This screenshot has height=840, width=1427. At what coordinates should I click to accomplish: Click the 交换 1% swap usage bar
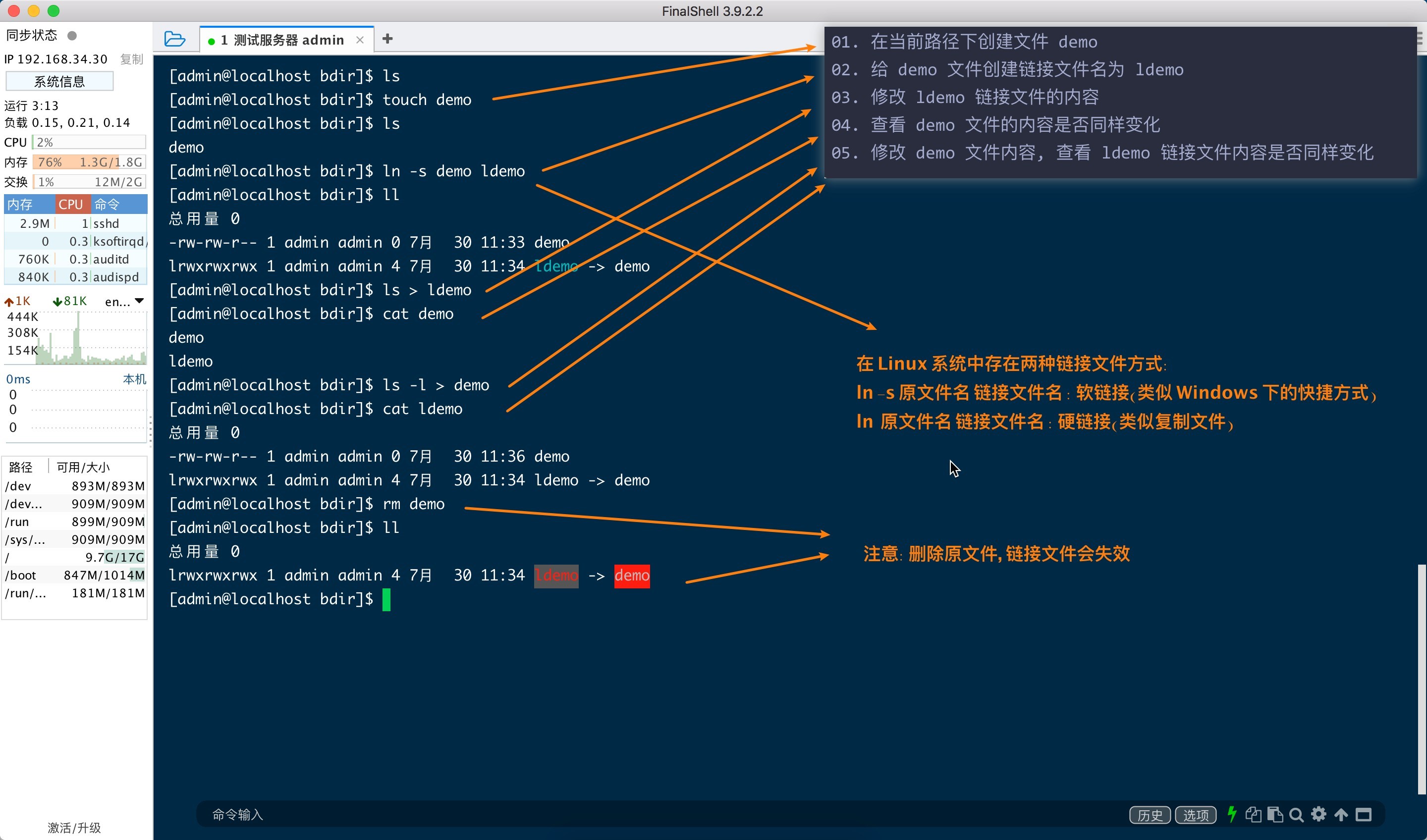point(90,182)
